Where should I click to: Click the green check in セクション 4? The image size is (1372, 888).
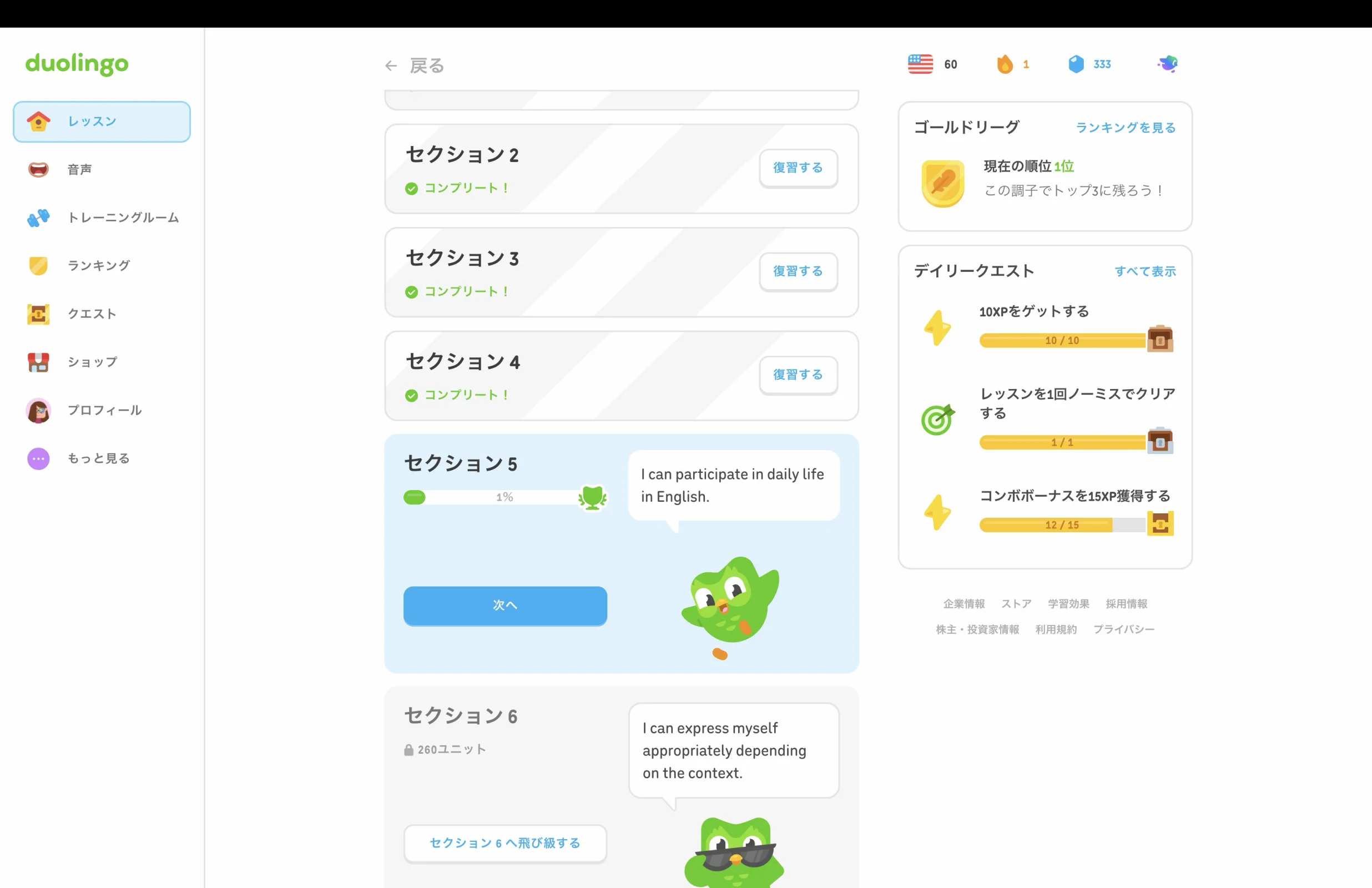point(411,396)
